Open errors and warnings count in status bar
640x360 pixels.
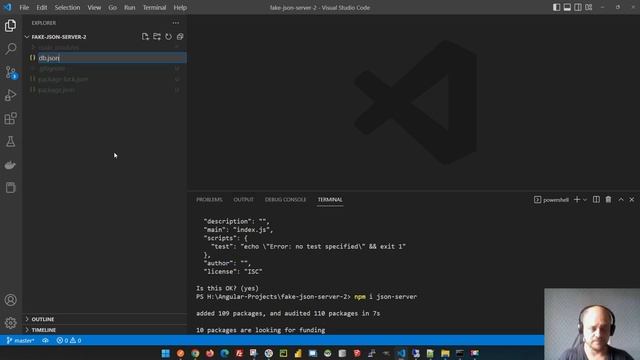[69, 340]
